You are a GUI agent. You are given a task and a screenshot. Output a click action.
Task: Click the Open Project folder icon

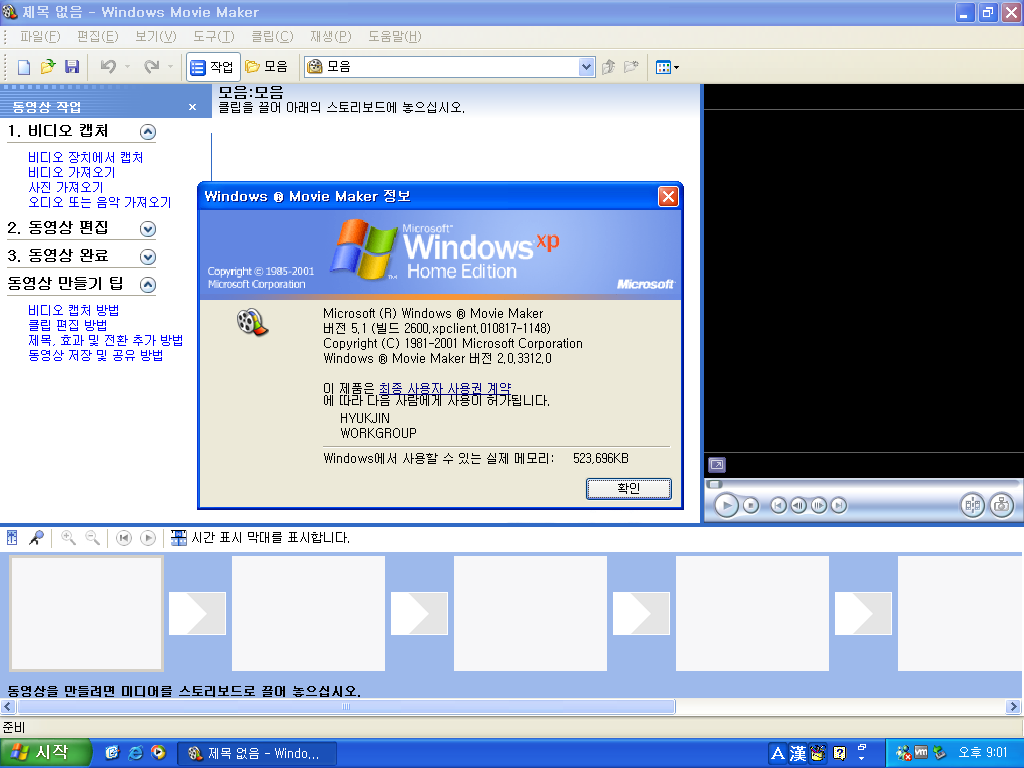pyautogui.click(x=48, y=67)
